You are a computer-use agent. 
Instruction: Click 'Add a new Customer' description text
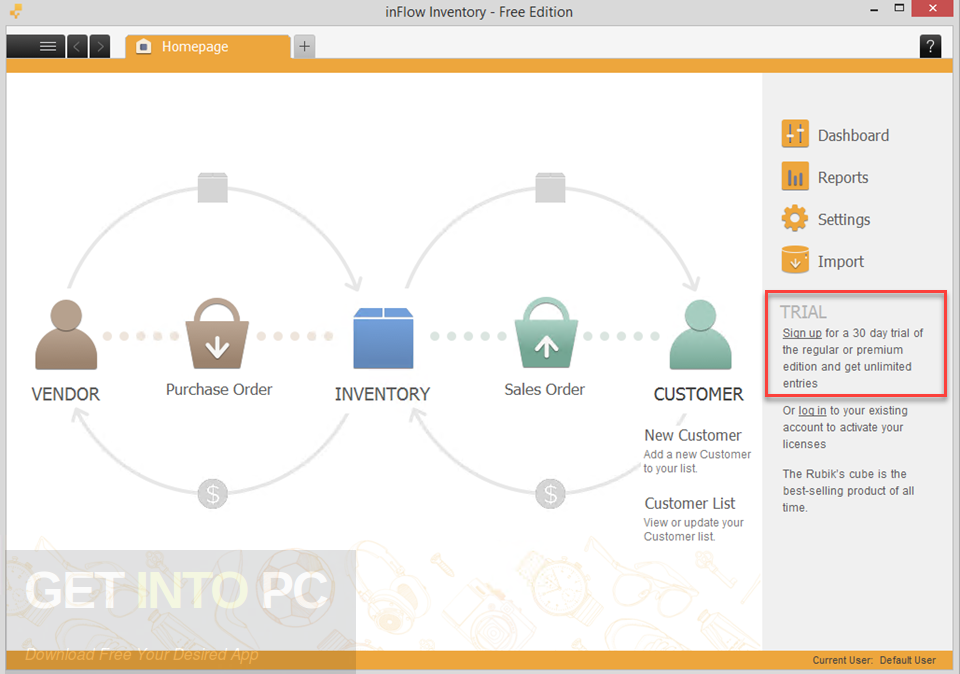697,462
